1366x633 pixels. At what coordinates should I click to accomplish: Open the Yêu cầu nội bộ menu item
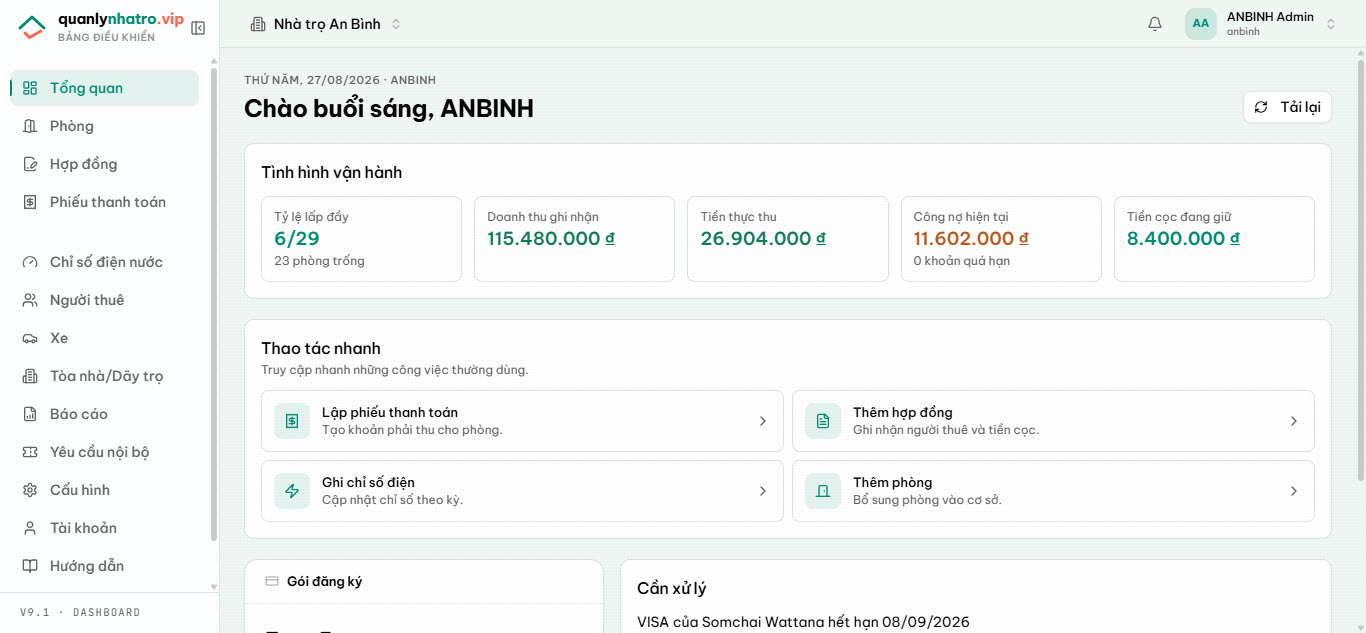pos(104,452)
